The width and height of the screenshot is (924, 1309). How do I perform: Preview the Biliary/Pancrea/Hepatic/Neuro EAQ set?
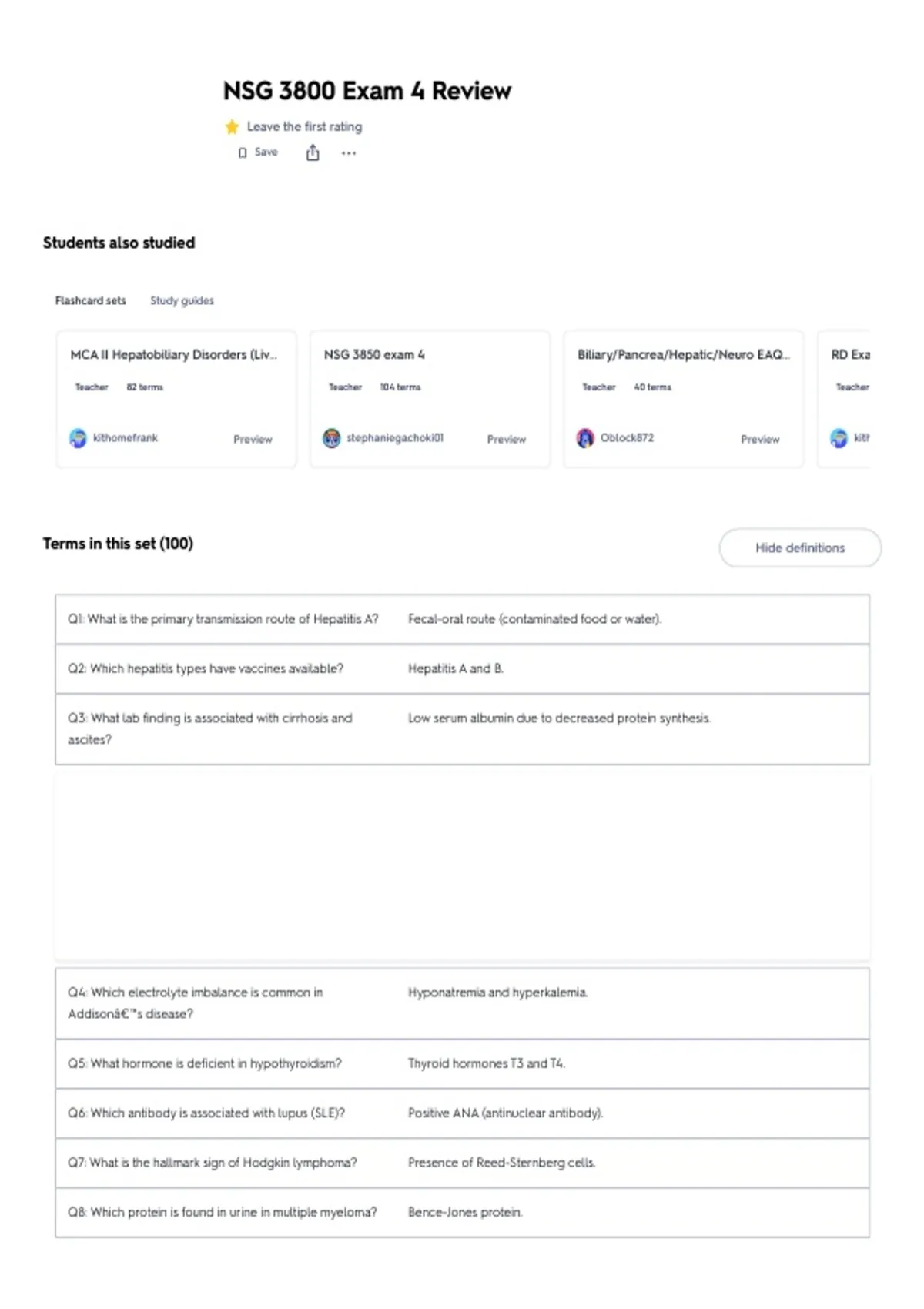(760, 439)
